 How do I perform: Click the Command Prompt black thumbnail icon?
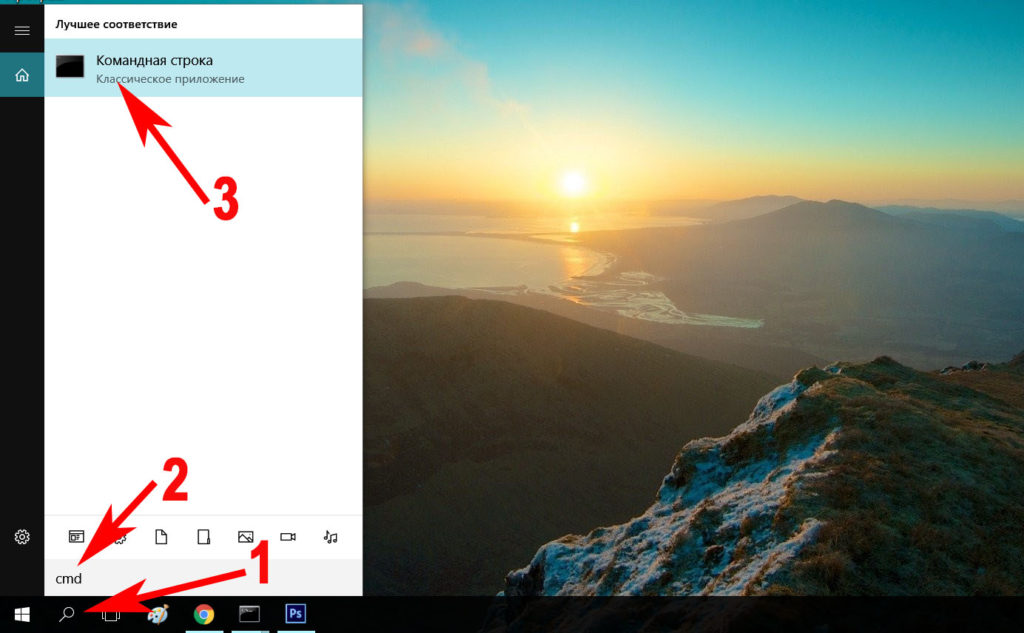(x=70, y=67)
